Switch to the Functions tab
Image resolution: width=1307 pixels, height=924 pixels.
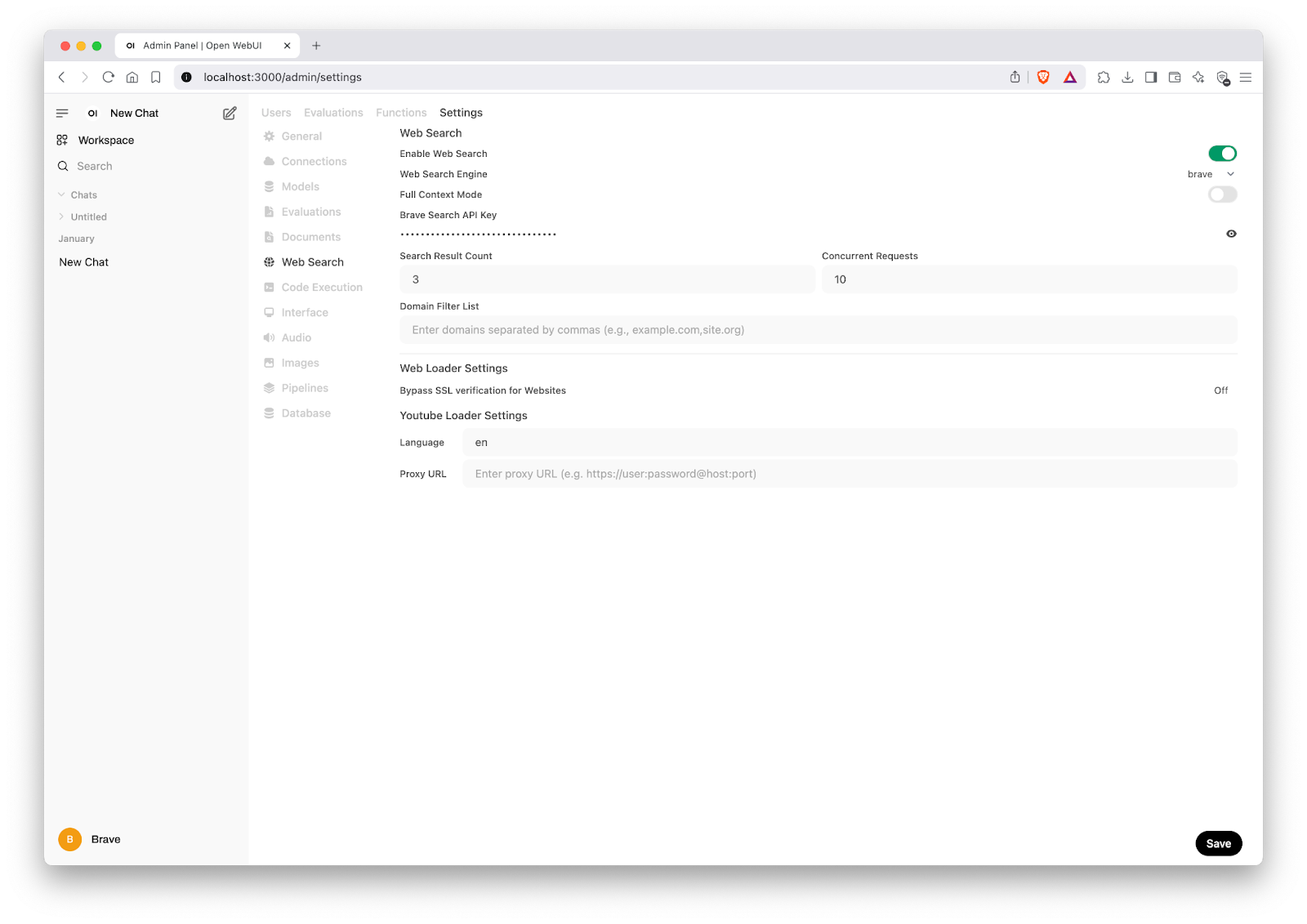(401, 113)
